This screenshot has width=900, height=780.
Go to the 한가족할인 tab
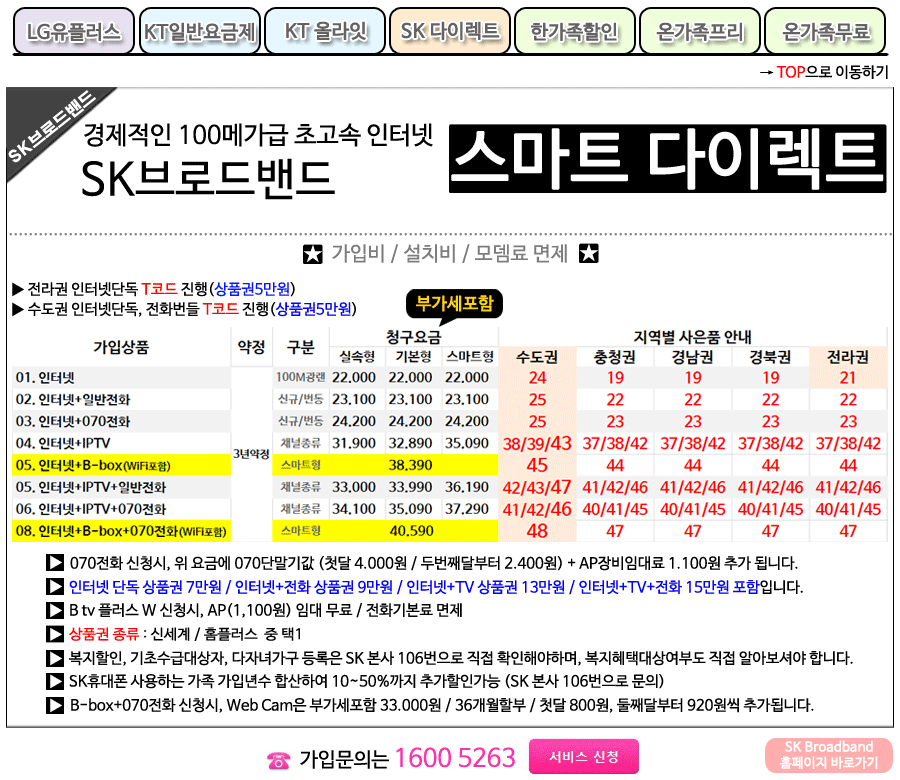tap(574, 32)
